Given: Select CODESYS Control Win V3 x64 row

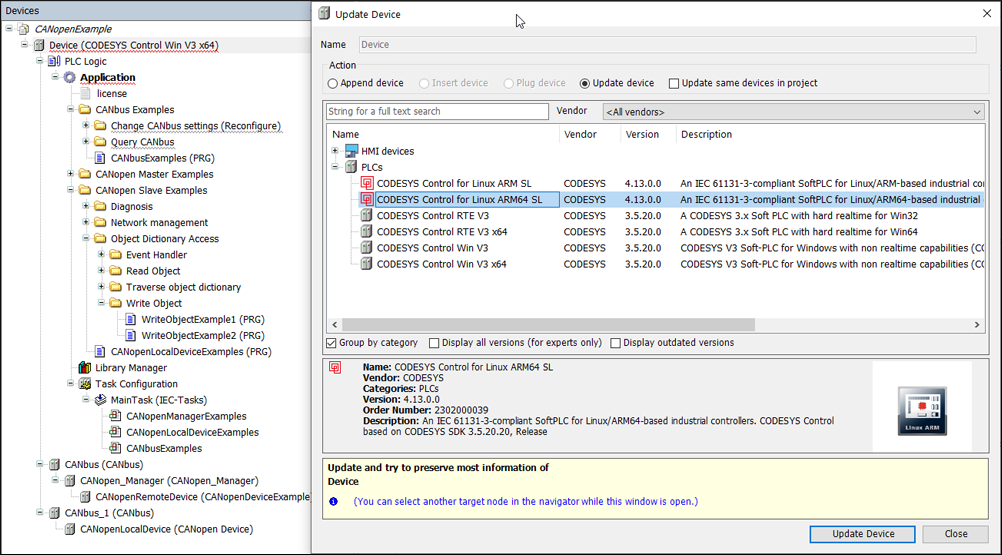Looking at the screenshot, I should pos(657,264).
